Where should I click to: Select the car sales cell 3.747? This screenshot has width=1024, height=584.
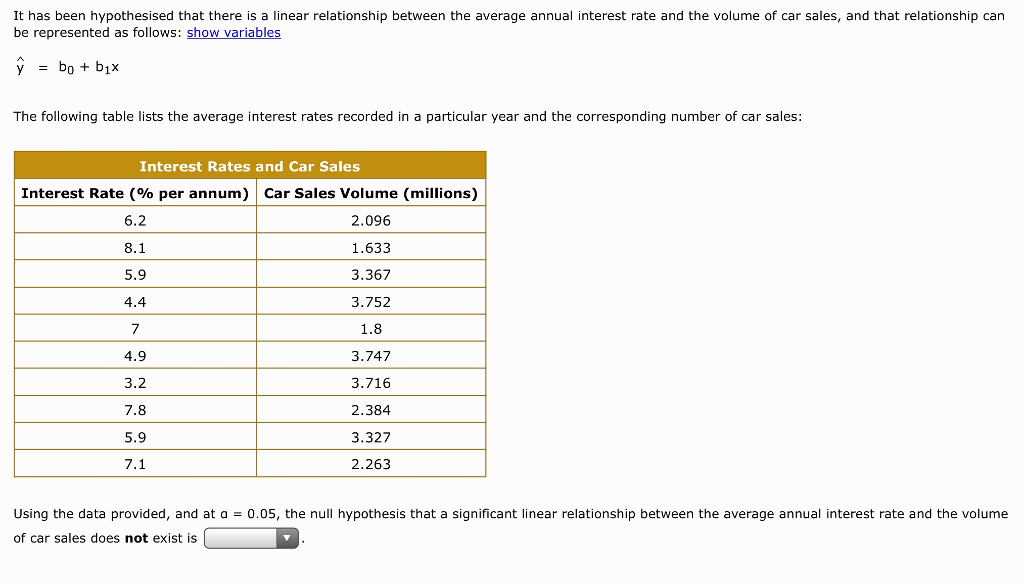(371, 356)
